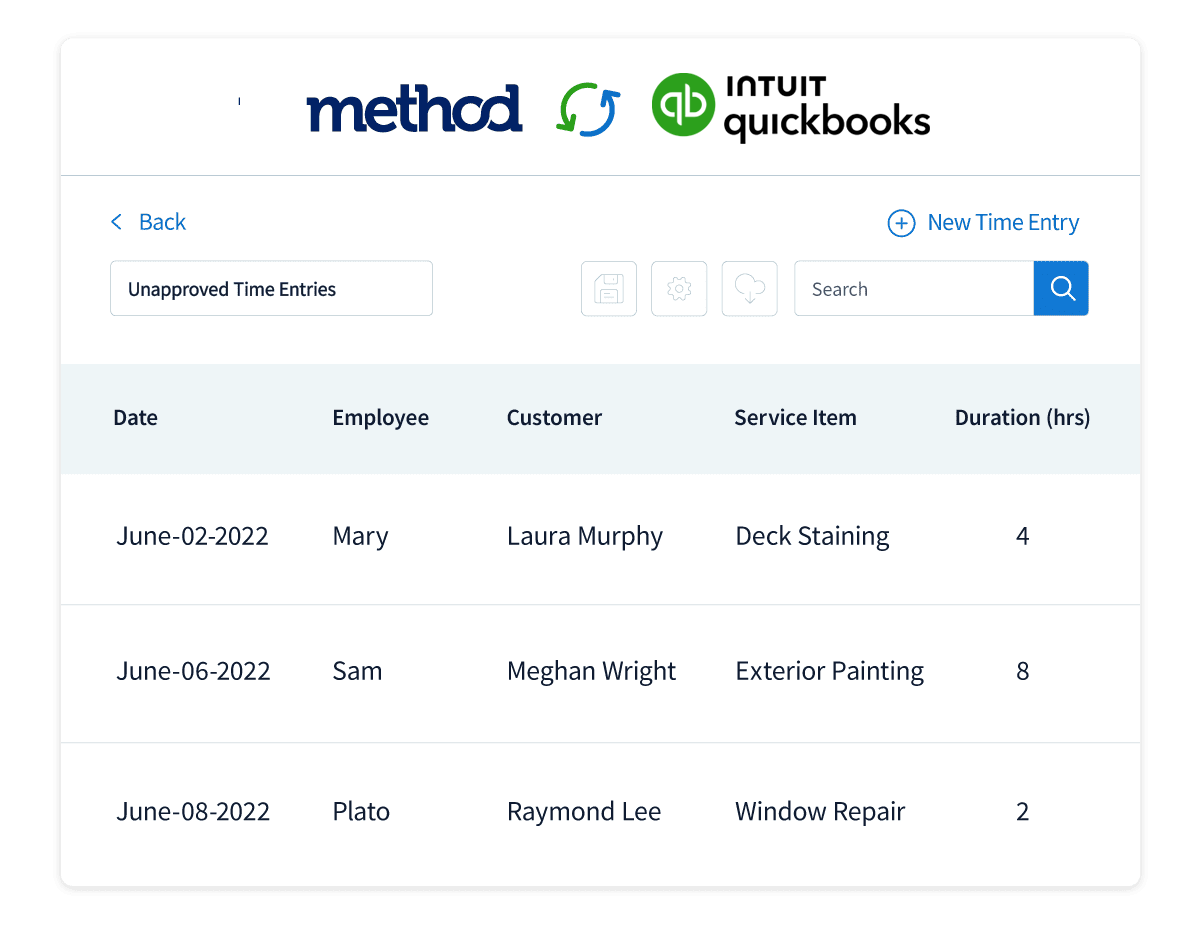Sort by the Customer column header
The height and width of the screenshot is (946, 1200).
click(x=554, y=418)
